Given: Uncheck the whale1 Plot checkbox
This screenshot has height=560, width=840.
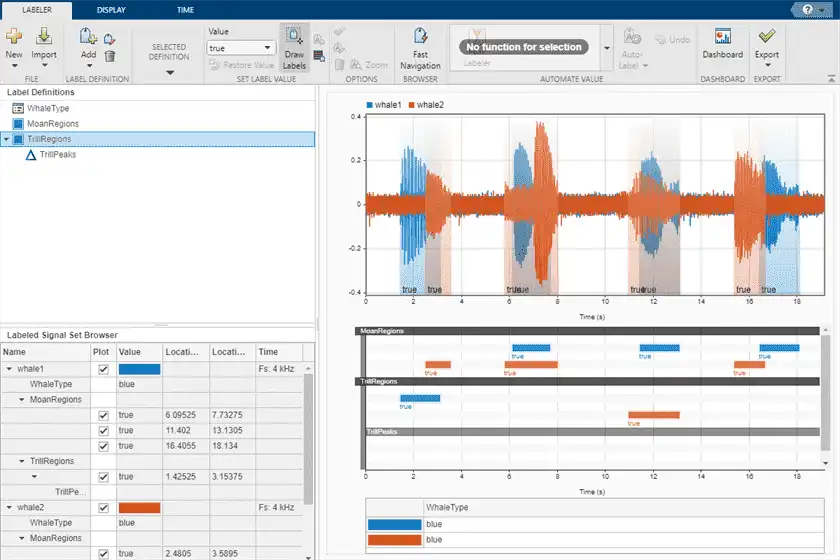Looking at the screenshot, I should [103, 369].
